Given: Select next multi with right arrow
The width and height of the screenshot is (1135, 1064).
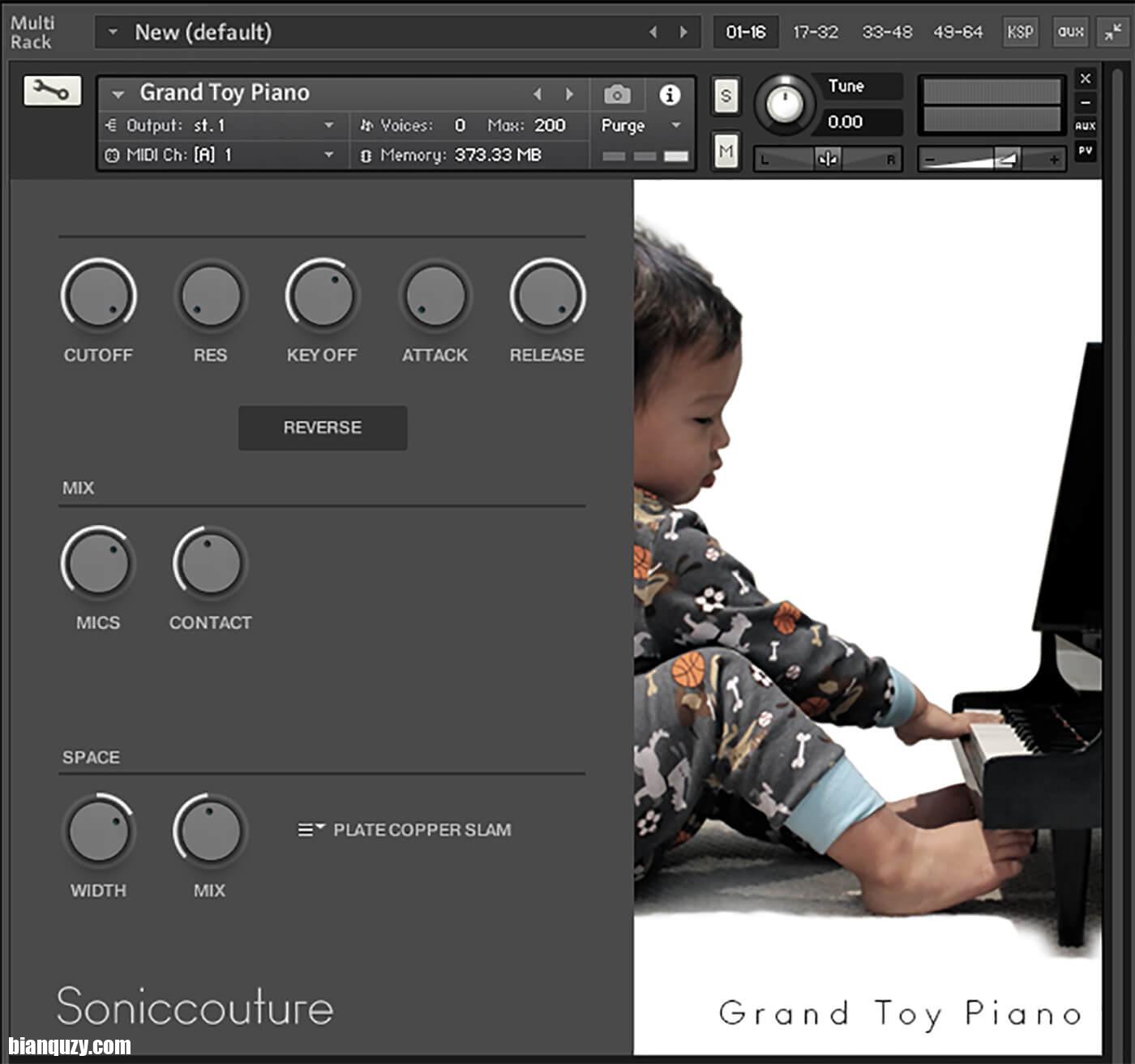Looking at the screenshot, I should 683,32.
